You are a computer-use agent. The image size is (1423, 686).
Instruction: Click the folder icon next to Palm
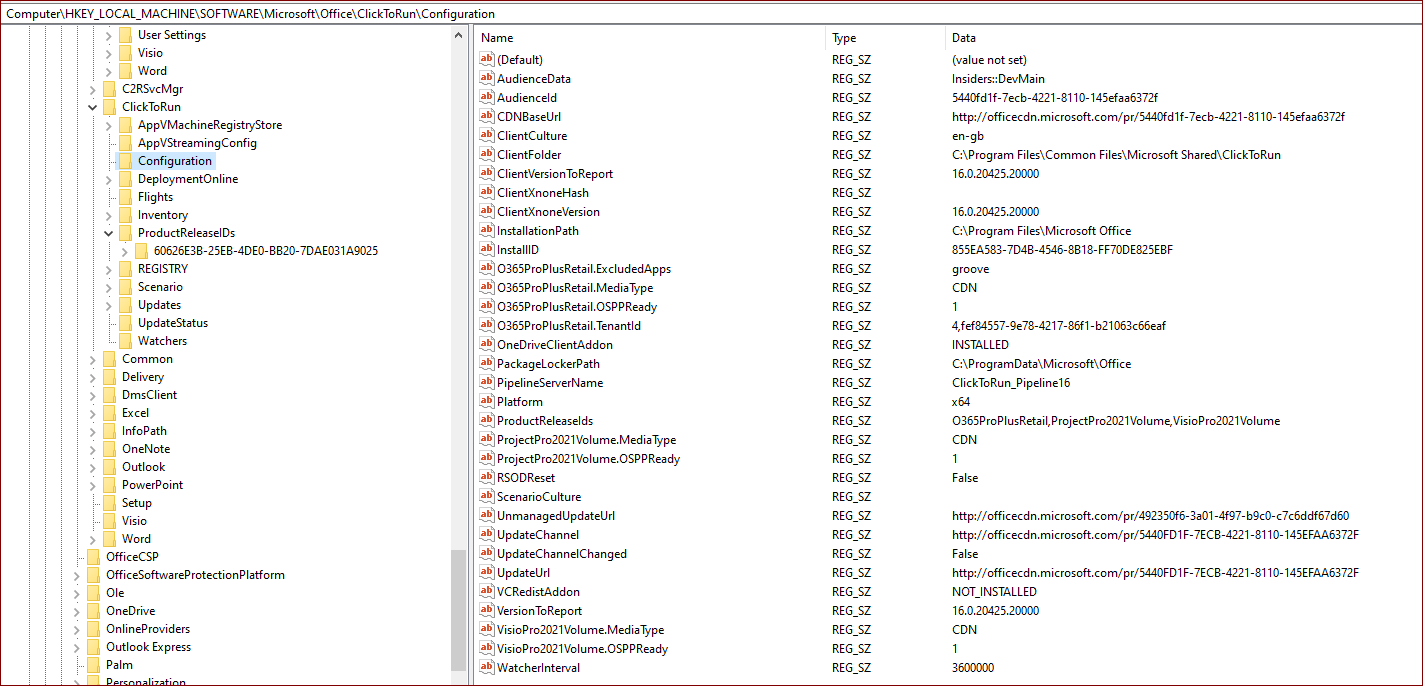pos(94,665)
